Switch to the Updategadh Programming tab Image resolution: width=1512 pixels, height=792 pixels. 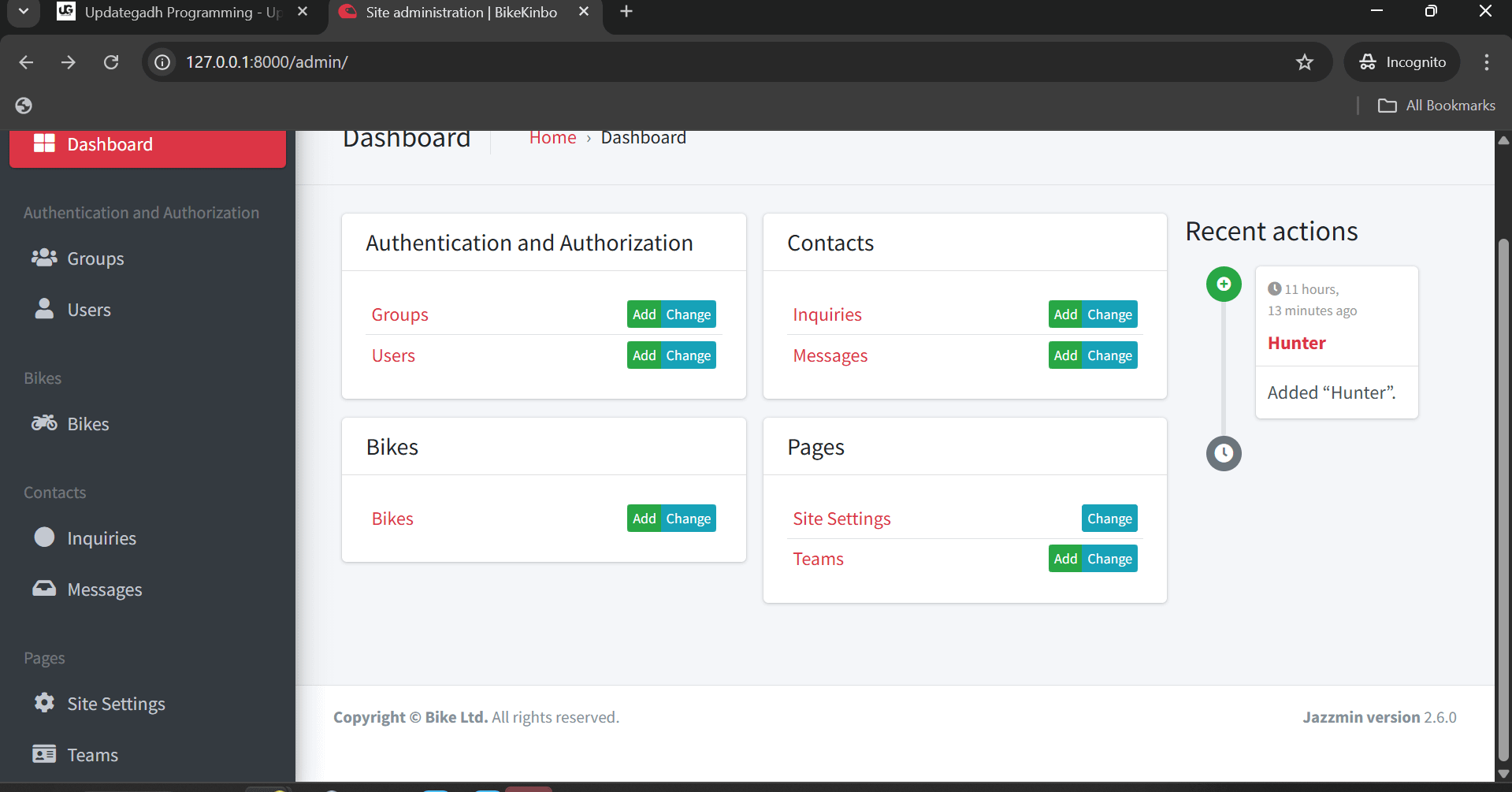(x=165, y=12)
